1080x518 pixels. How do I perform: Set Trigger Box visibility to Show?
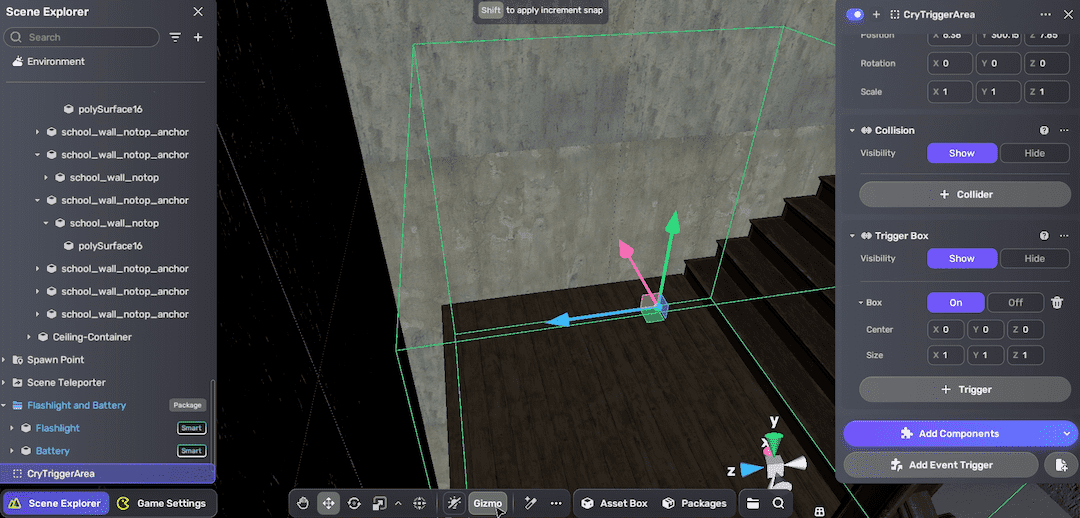962,258
